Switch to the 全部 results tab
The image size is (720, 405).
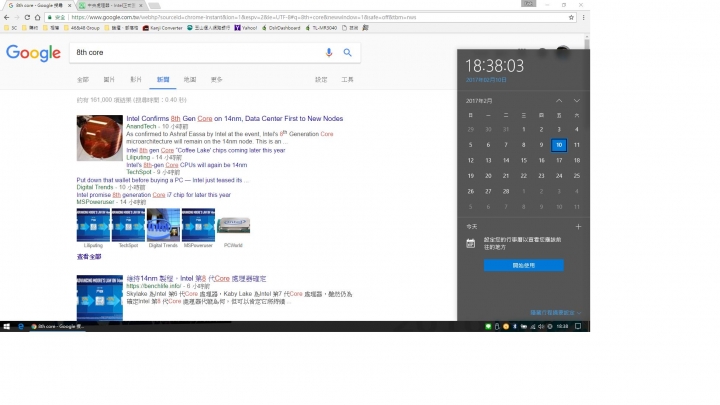pos(83,79)
